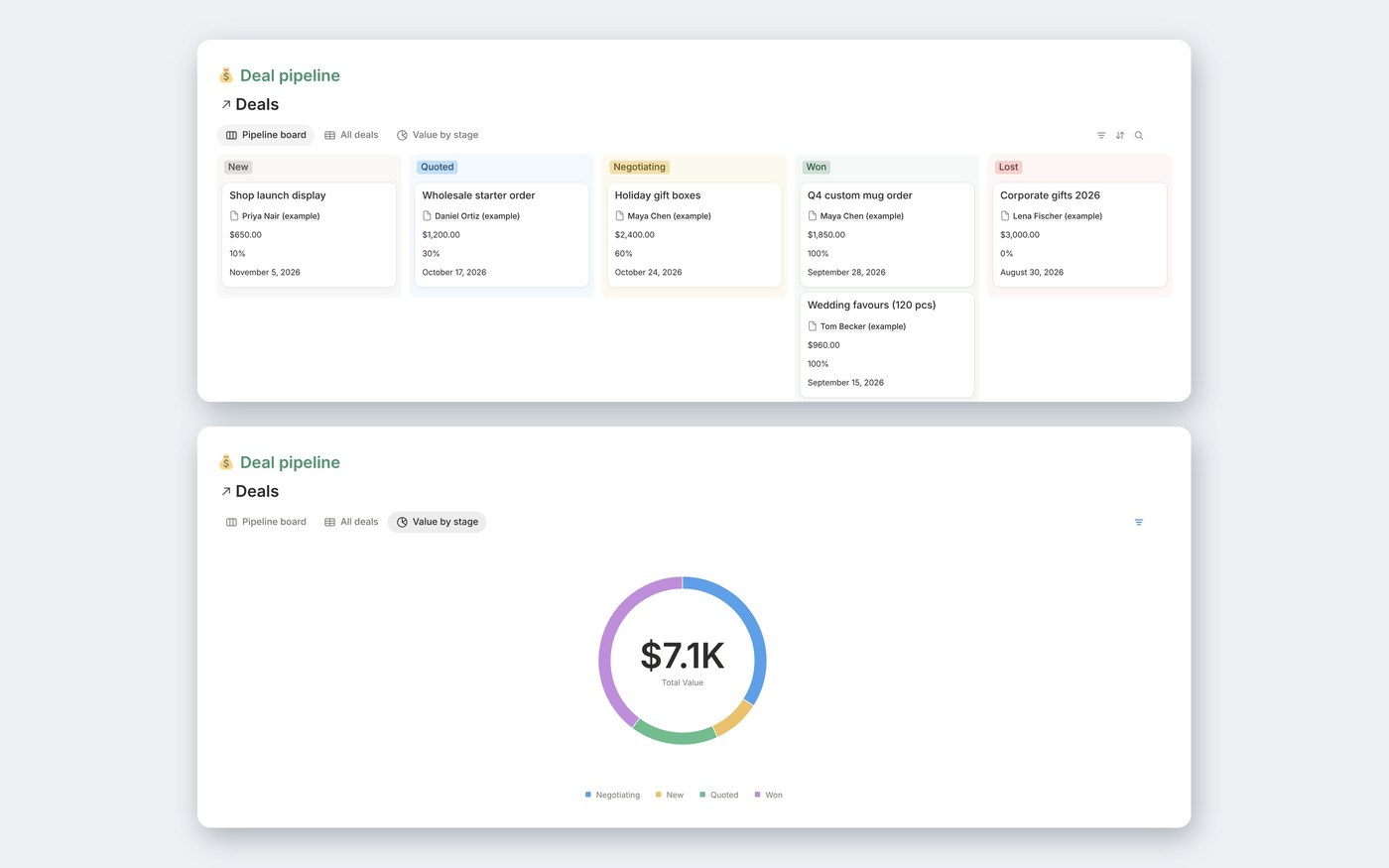Click page icon next to Tom Becker
Screen dimensions: 1389x868
pos(813,325)
